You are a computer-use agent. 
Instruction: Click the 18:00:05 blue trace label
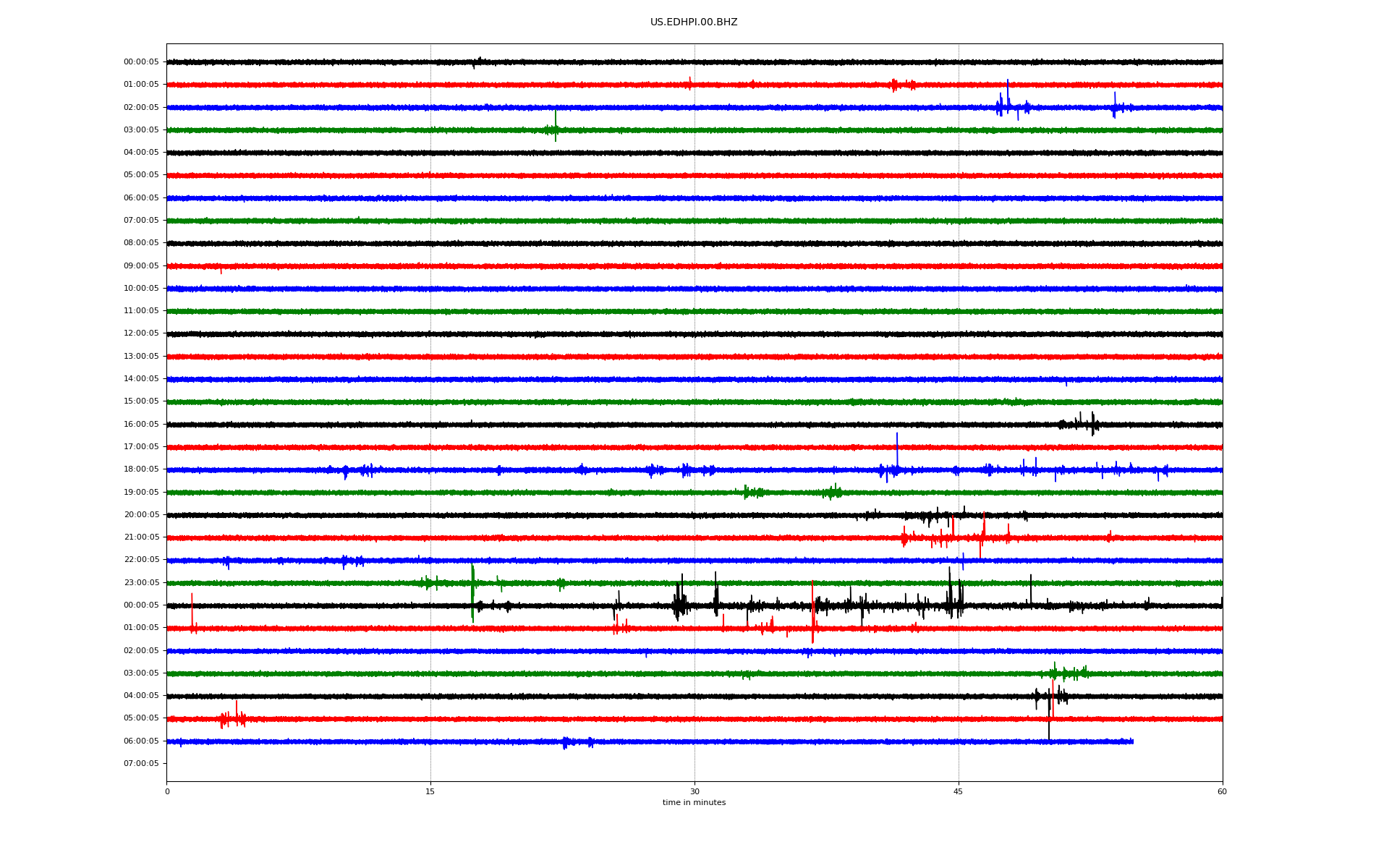[141, 469]
